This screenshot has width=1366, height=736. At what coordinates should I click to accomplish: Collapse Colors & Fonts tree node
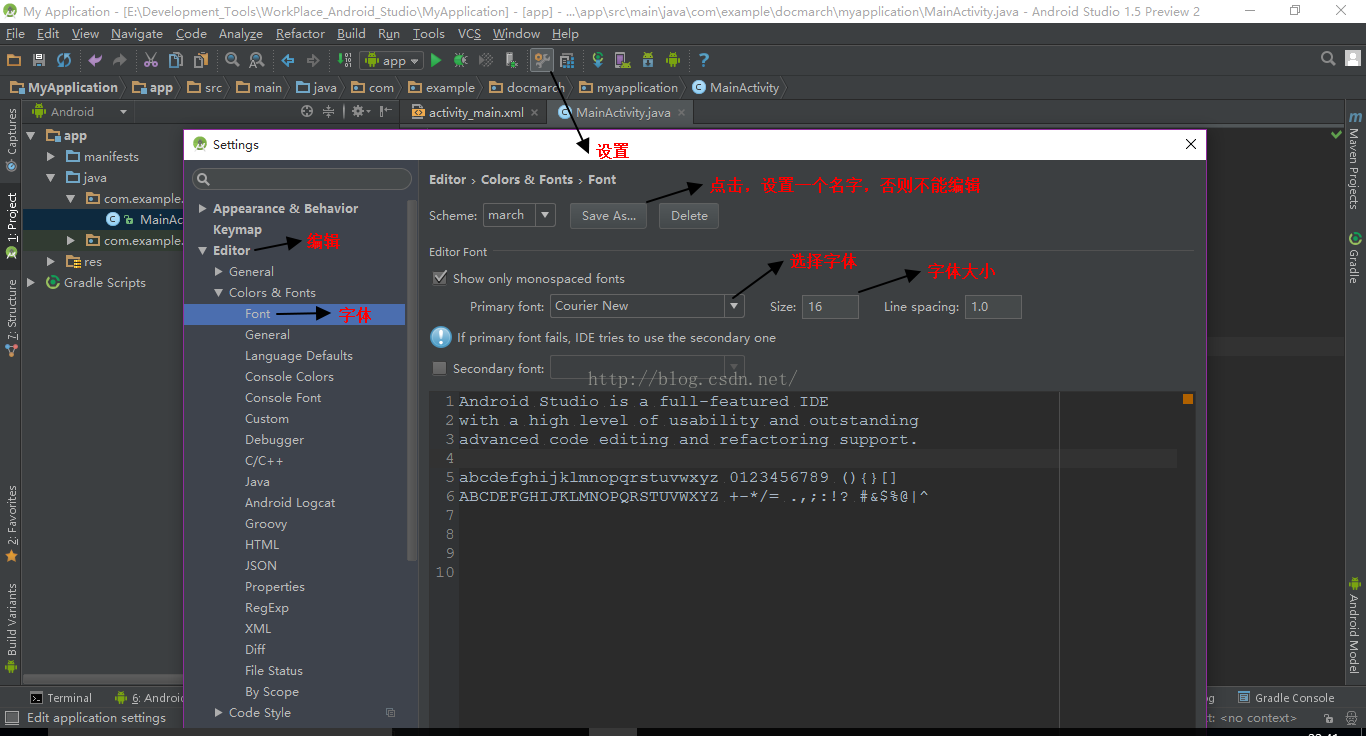[x=219, y=293]
